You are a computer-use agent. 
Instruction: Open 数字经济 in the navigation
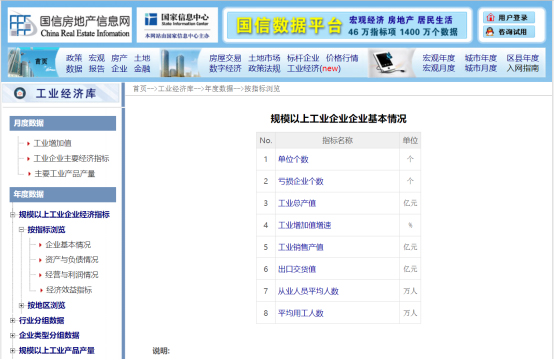tap(225, 69)
